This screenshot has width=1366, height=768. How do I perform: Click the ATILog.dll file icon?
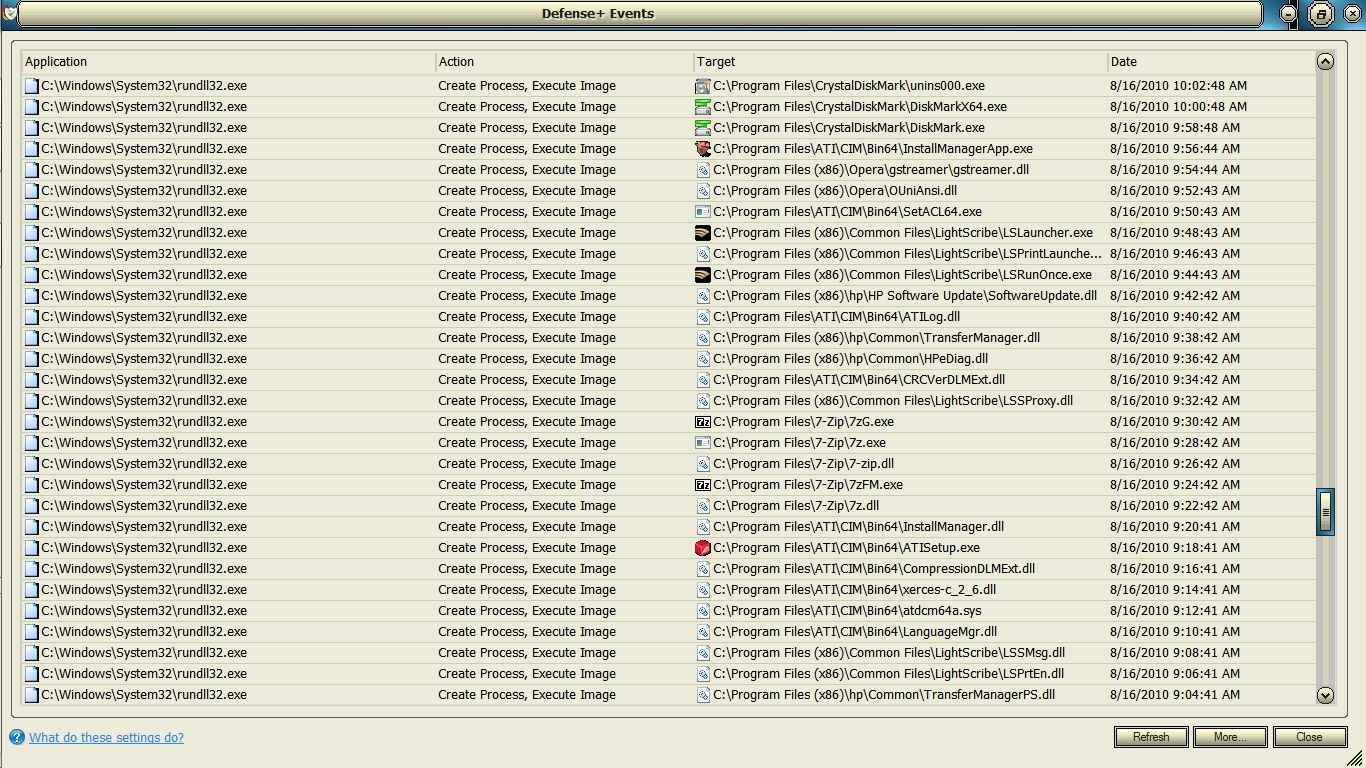click(703, 317)
